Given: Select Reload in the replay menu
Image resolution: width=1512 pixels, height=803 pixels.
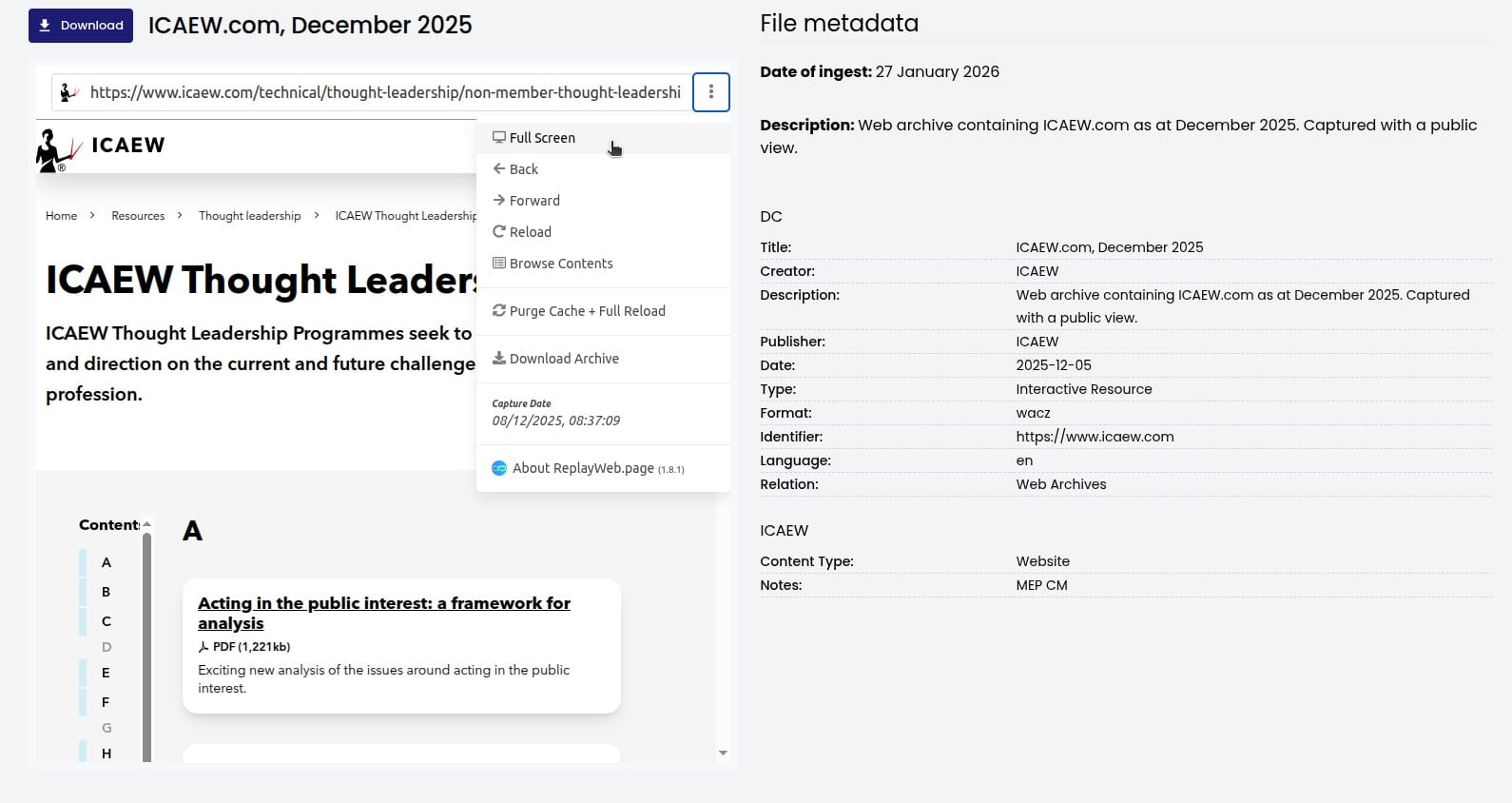Looking at the screenshot, I should [x=603, y=232].
